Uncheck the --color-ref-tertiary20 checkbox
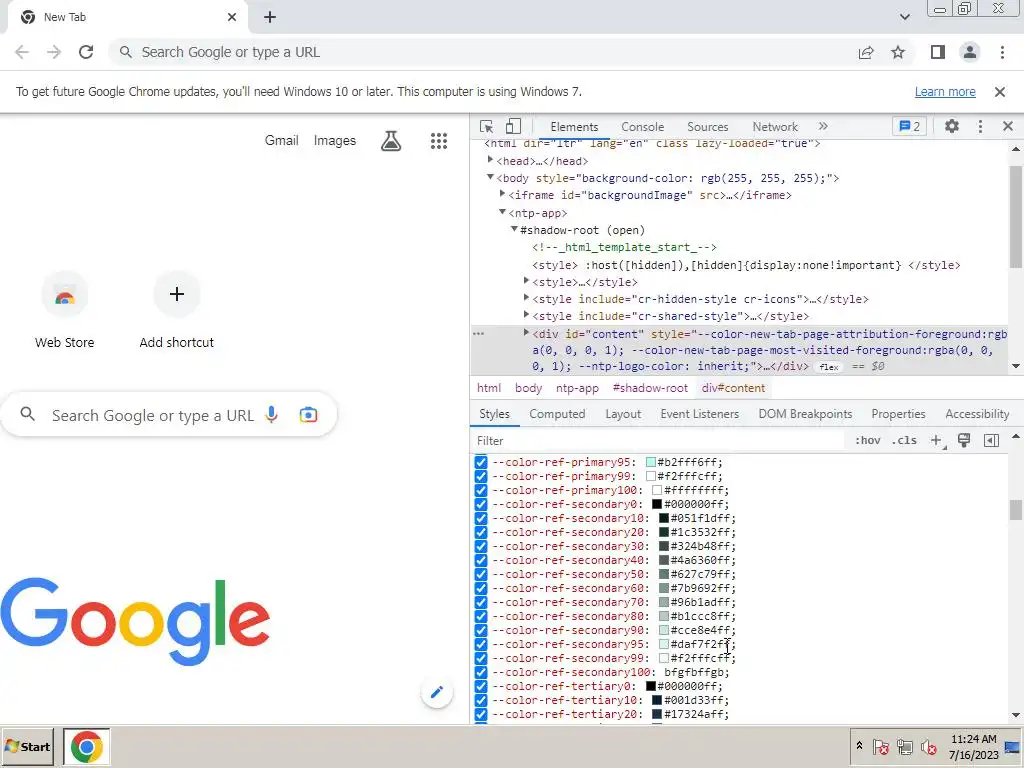The height and width of the screenshot is (768, 1024). [481, 714]
